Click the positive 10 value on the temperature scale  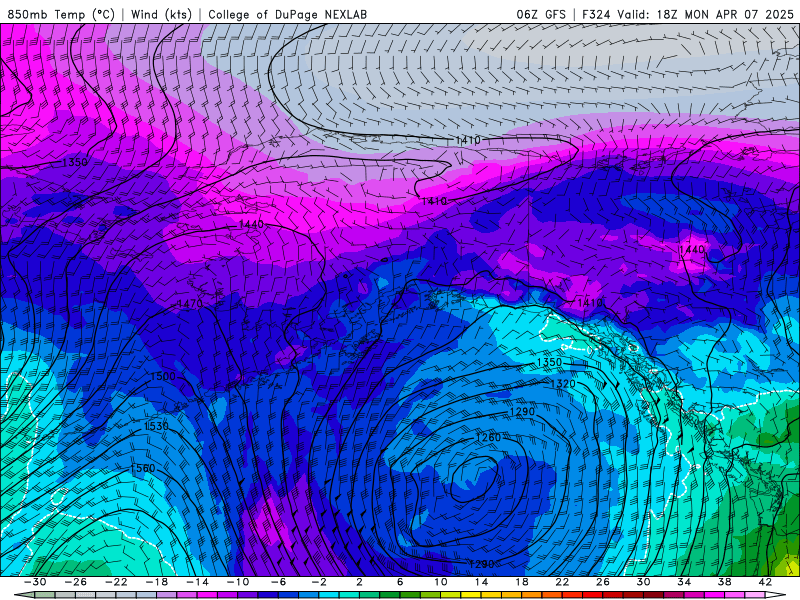tap(440, 582)
